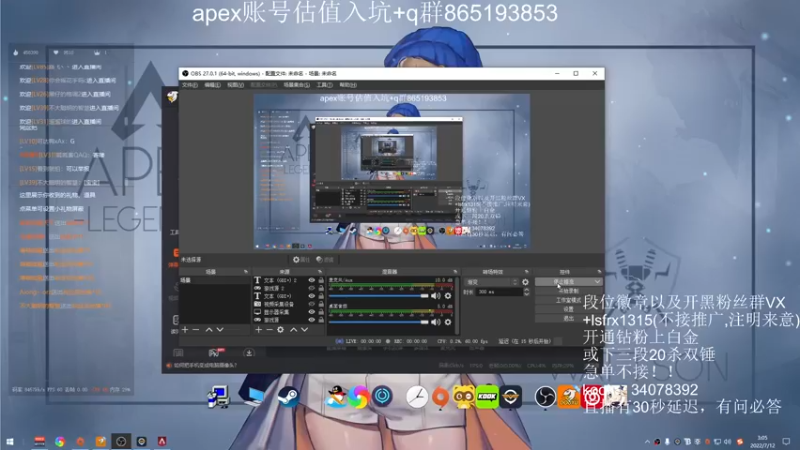Switch to OBS in the Windows taskbar
Image resolution: width=800 pixels, height=450 pixels.
[x=121, y=441]
